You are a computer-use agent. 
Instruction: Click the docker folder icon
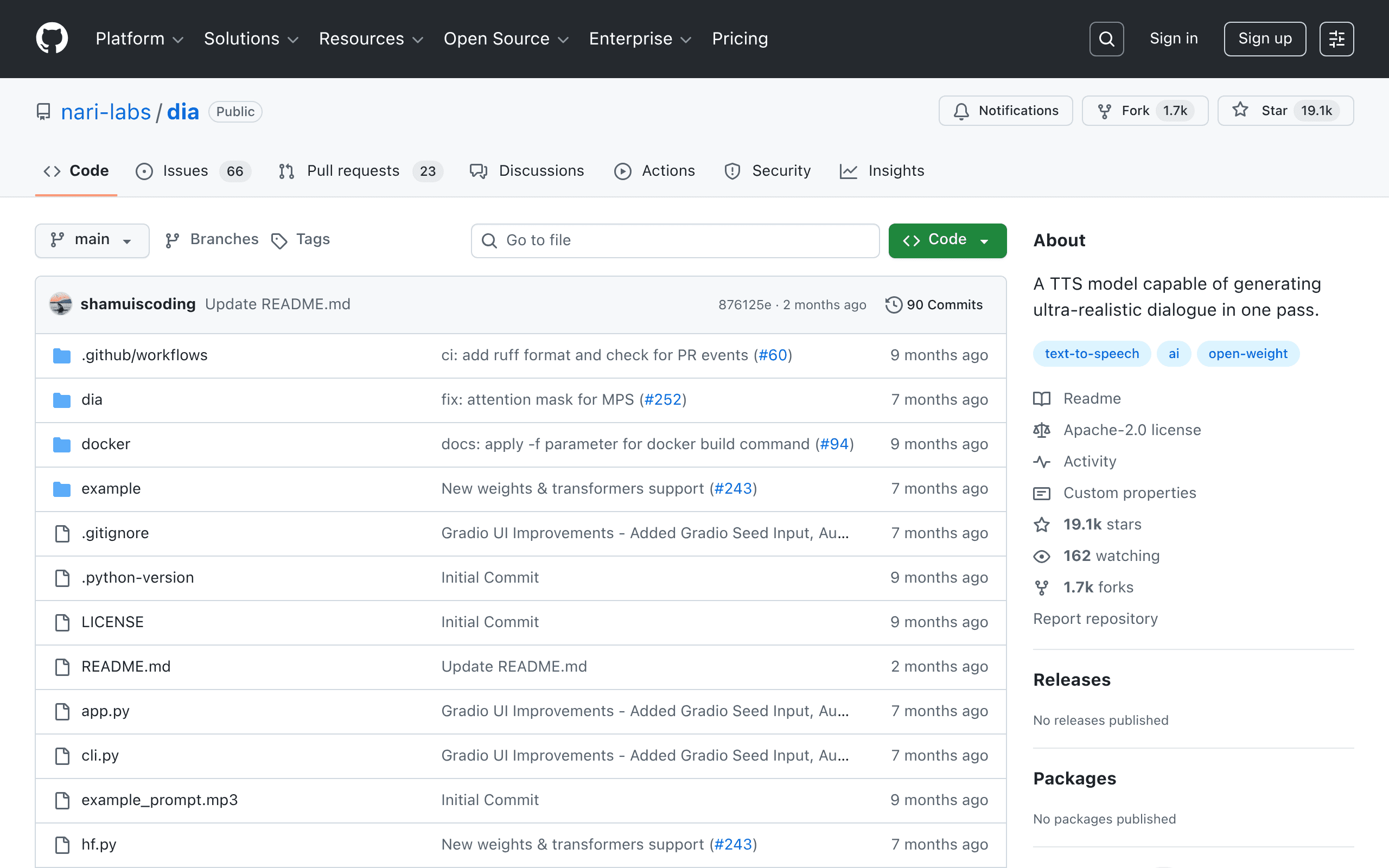(x=61, y=444)
